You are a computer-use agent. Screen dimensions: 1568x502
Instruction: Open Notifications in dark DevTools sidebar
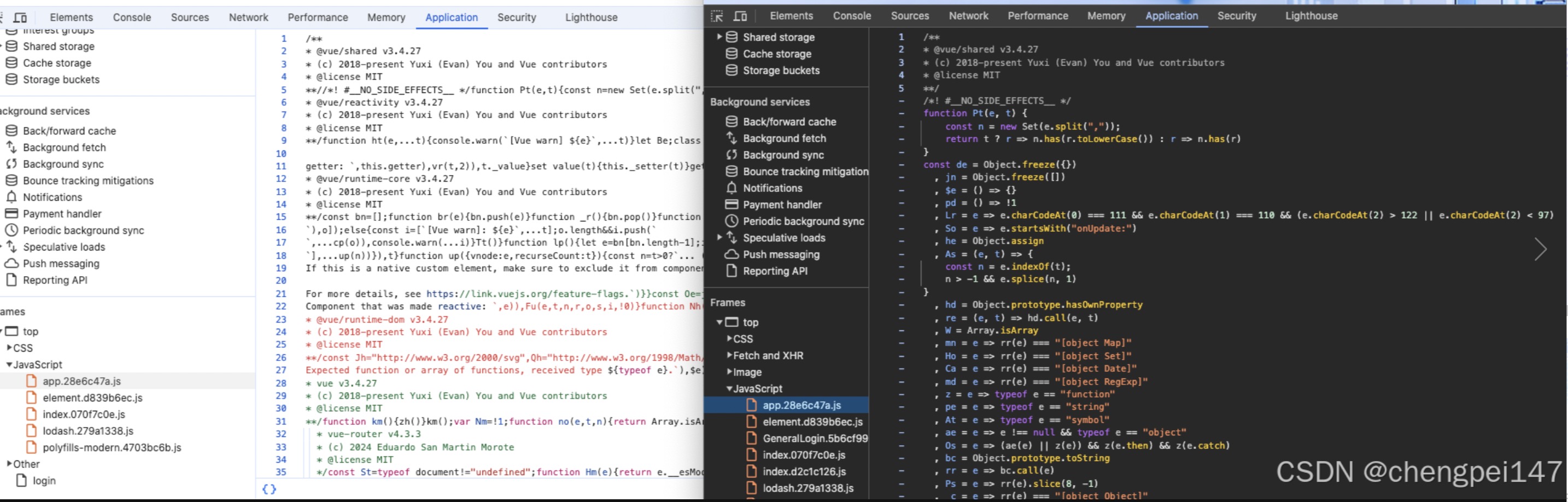click(773, 188)
